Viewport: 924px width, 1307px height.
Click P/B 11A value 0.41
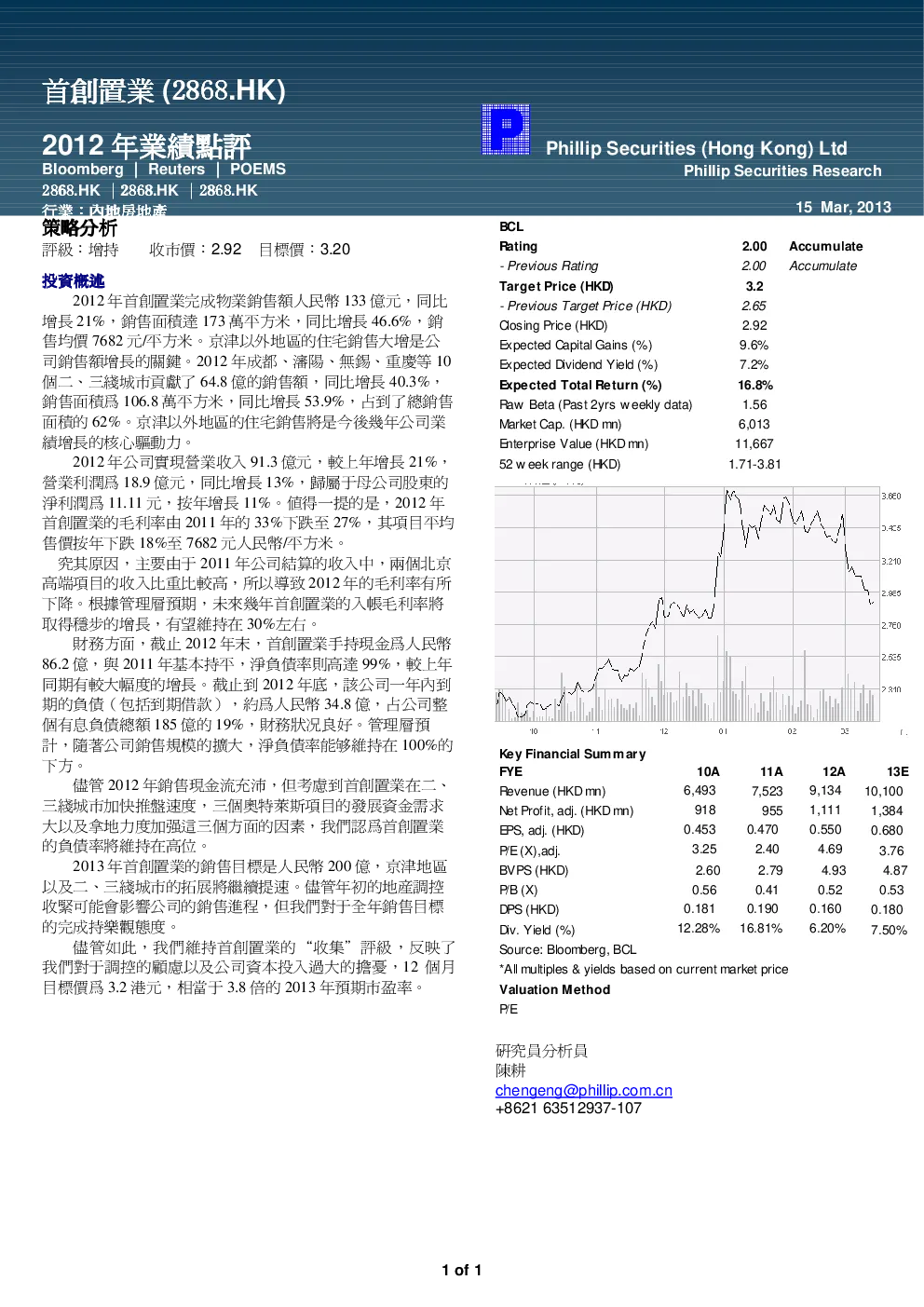[x=767, y=891]
